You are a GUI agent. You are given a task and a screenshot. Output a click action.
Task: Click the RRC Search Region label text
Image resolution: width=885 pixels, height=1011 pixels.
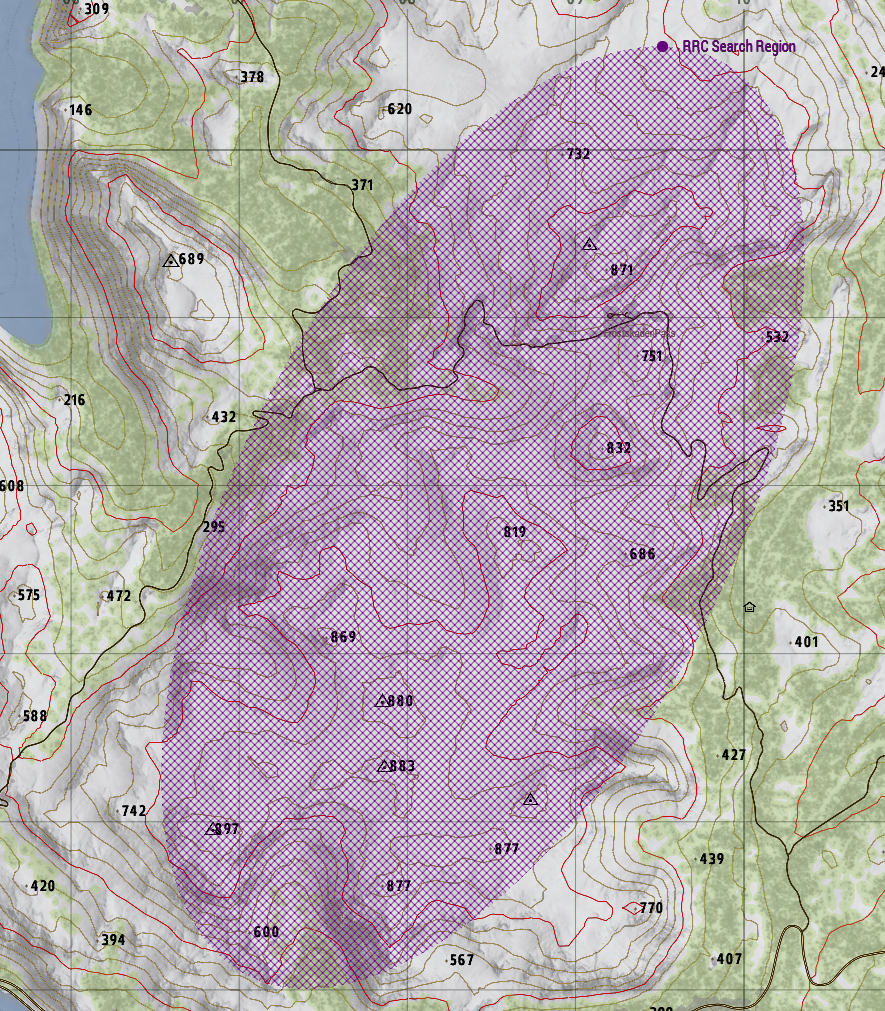pyautogui.click(x=738, y=47)
